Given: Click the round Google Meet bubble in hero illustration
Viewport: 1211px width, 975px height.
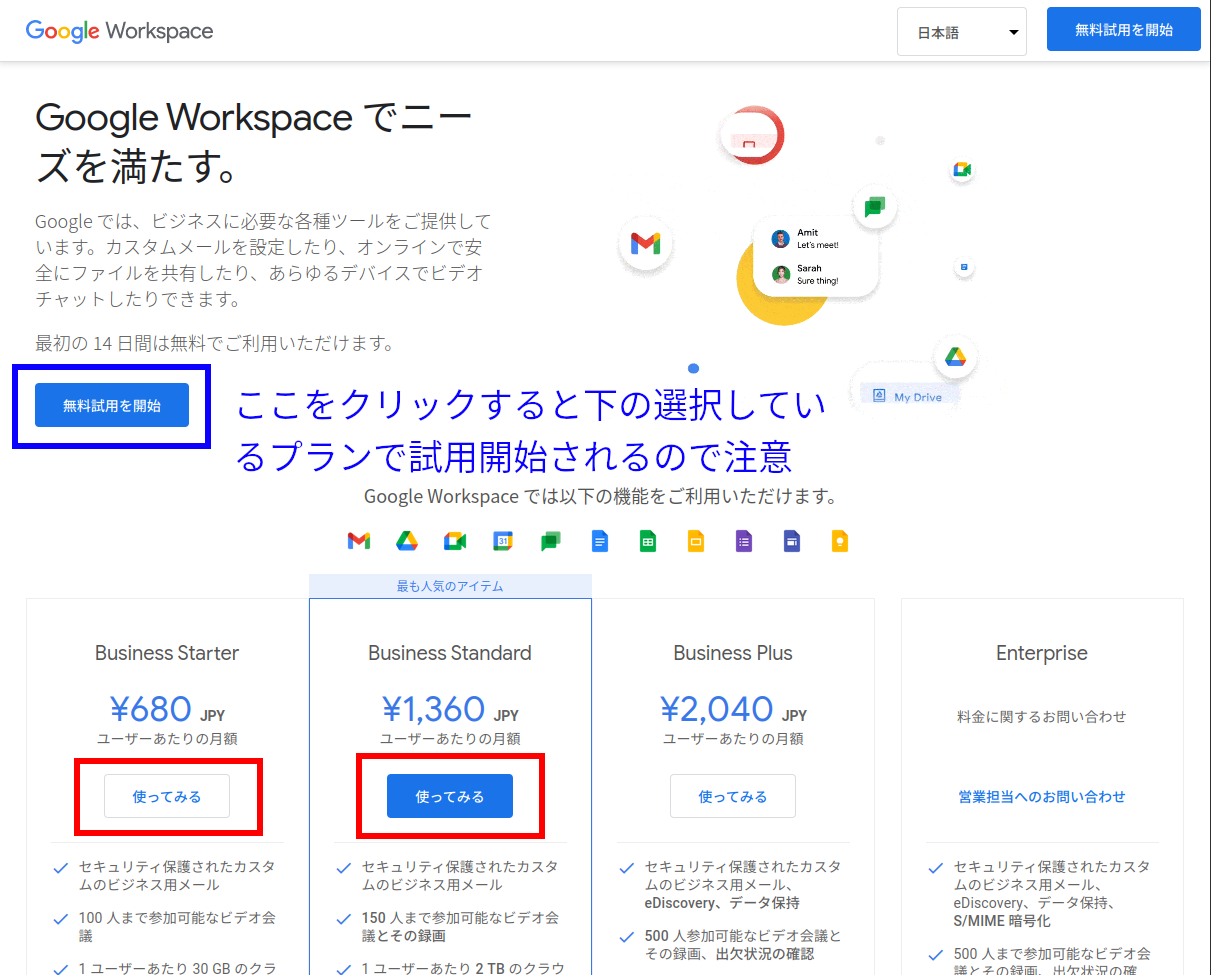Looking at the screenshot, I should (x=962, y=169).
